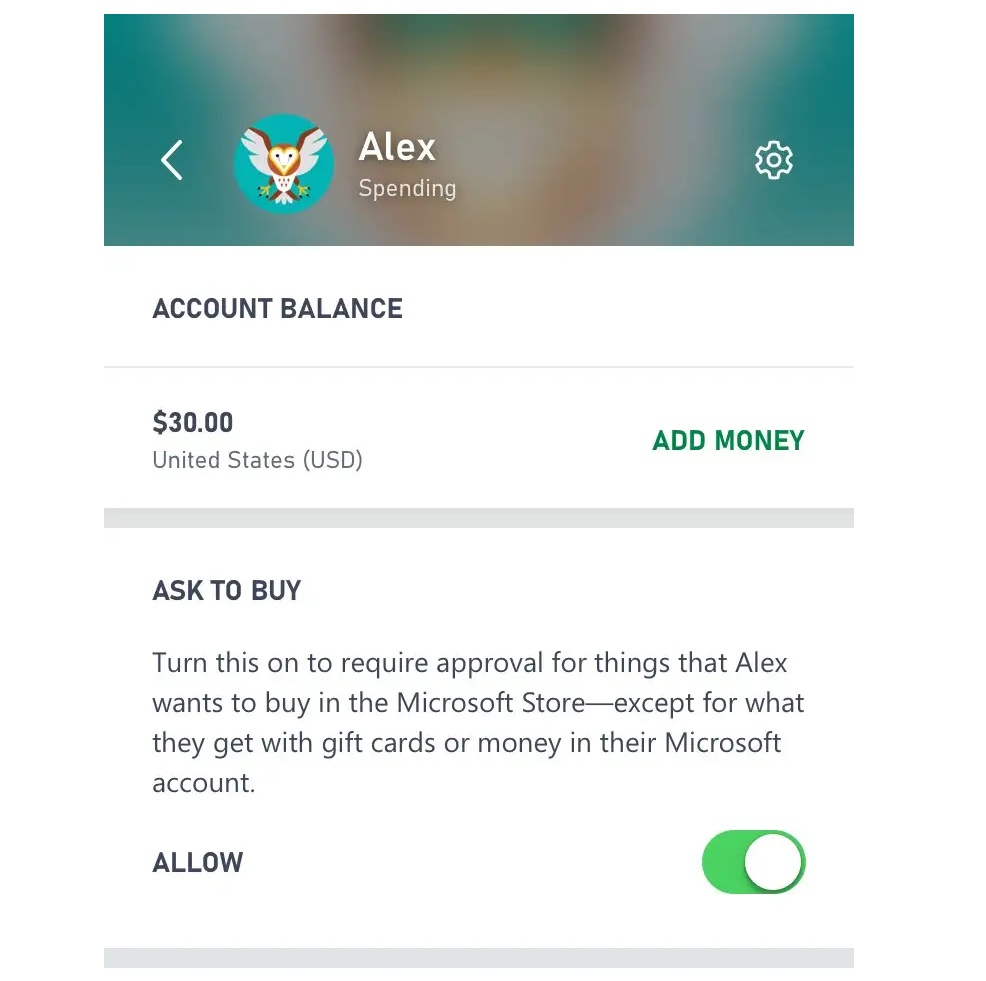Tap the ACCOUNT BALANCE section heading
Screen dimensions: 986x981
tap(277, 309)
